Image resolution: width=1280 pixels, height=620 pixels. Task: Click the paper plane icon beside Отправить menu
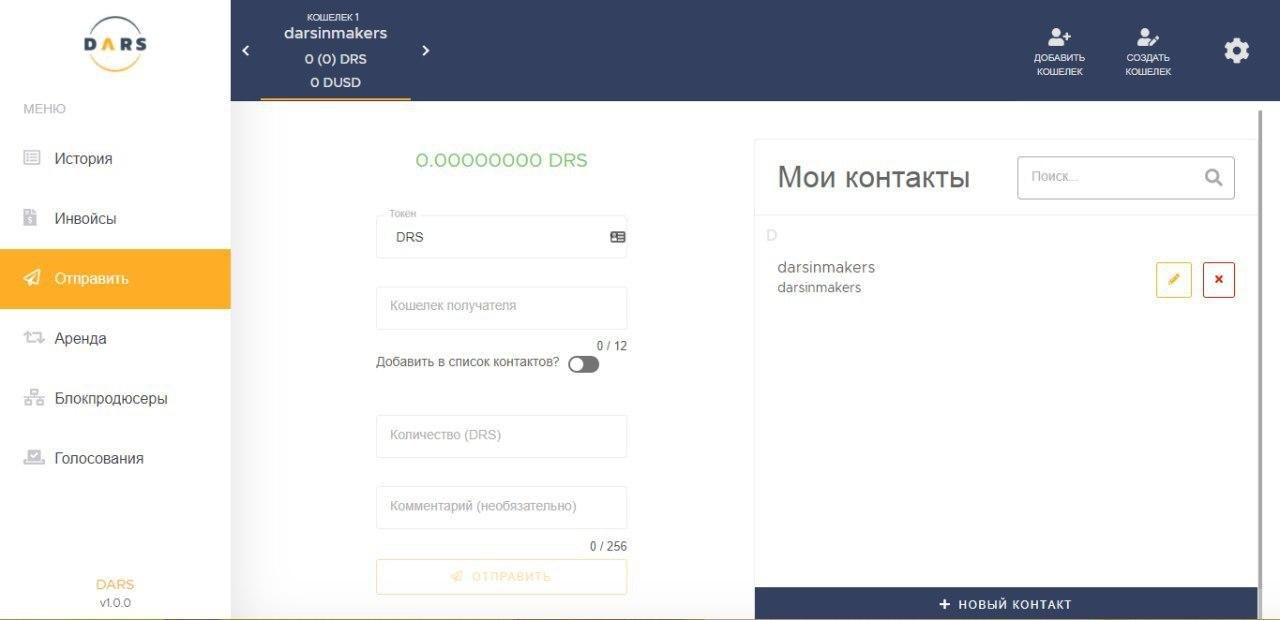coord(33,278)
